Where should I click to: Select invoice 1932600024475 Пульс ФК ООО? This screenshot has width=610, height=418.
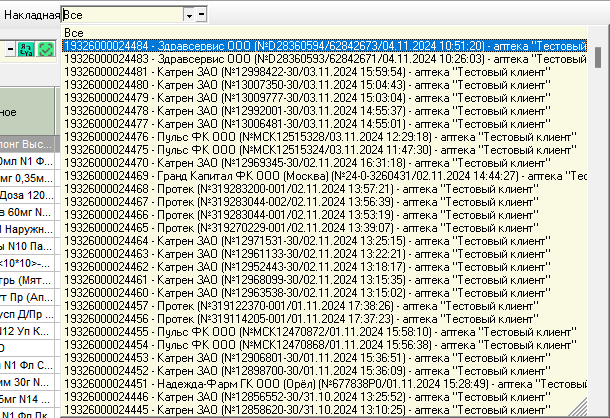point(324,150)
